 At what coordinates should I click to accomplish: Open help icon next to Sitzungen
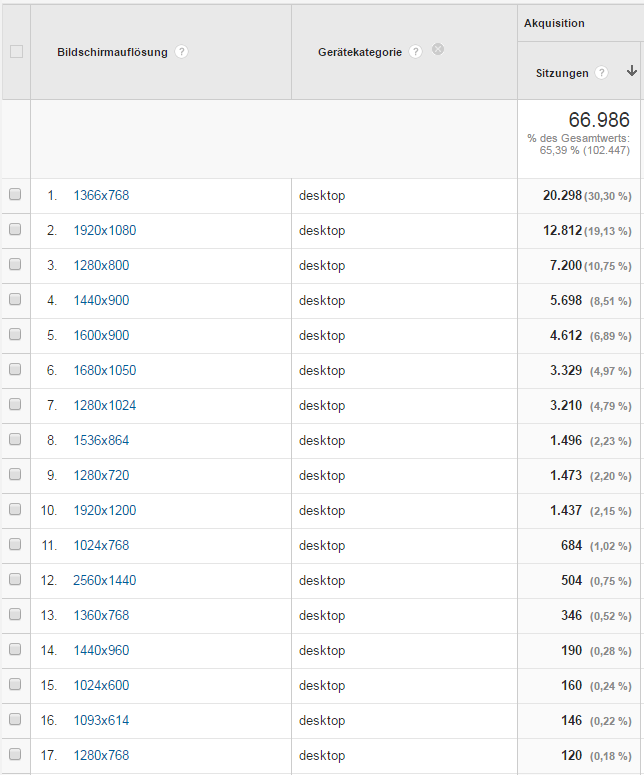click(x=601, y=73)
